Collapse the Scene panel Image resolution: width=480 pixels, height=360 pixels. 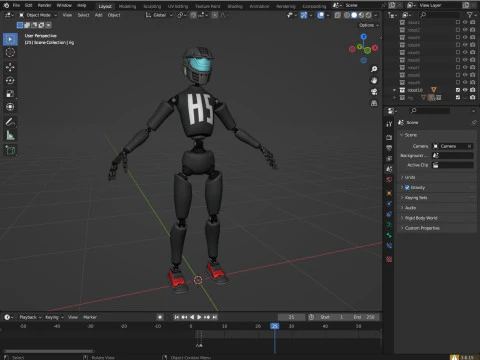(437, 135)
